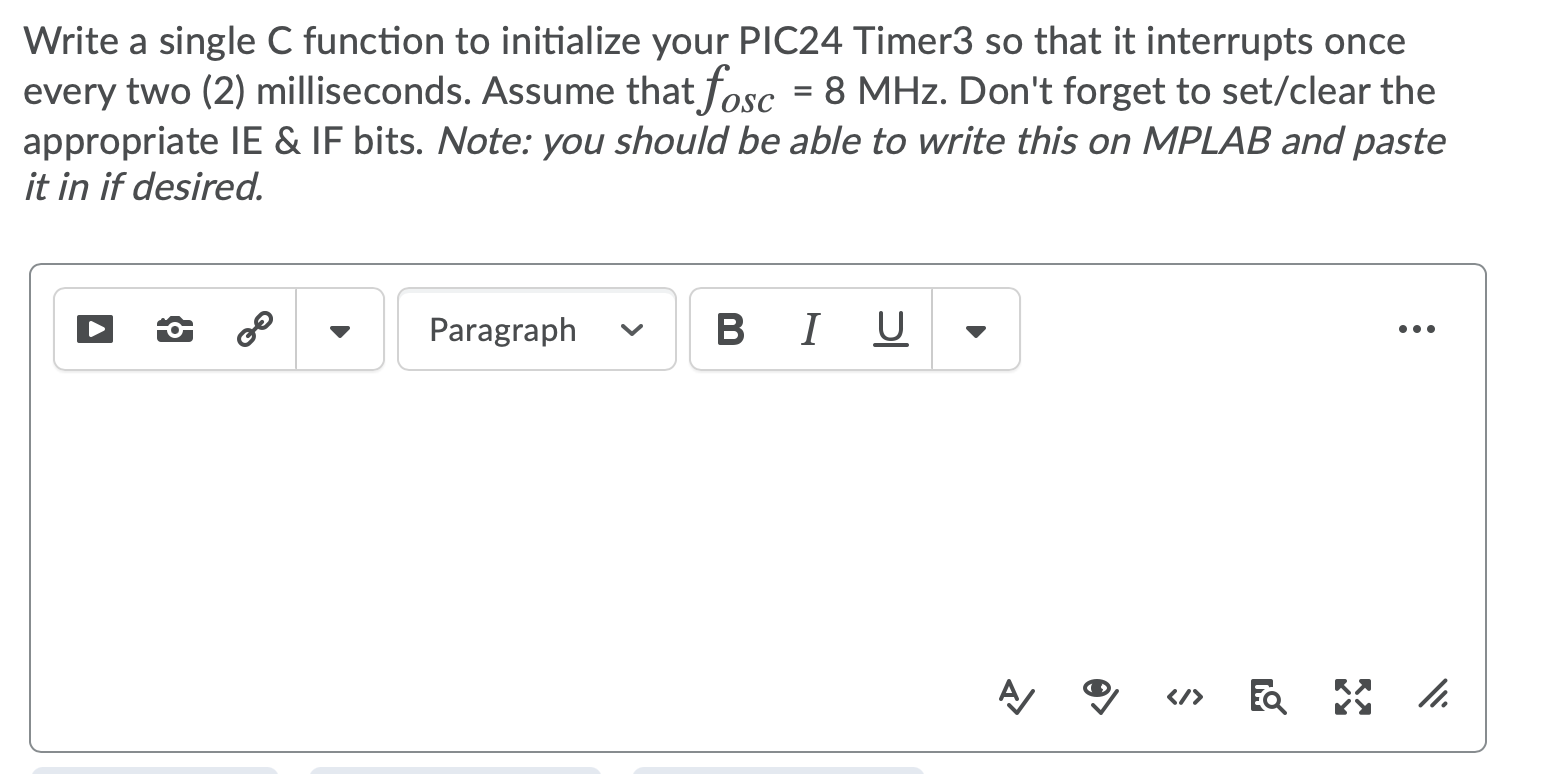
Task: Open the Insert Image camera icon
Action: point(174,328)
